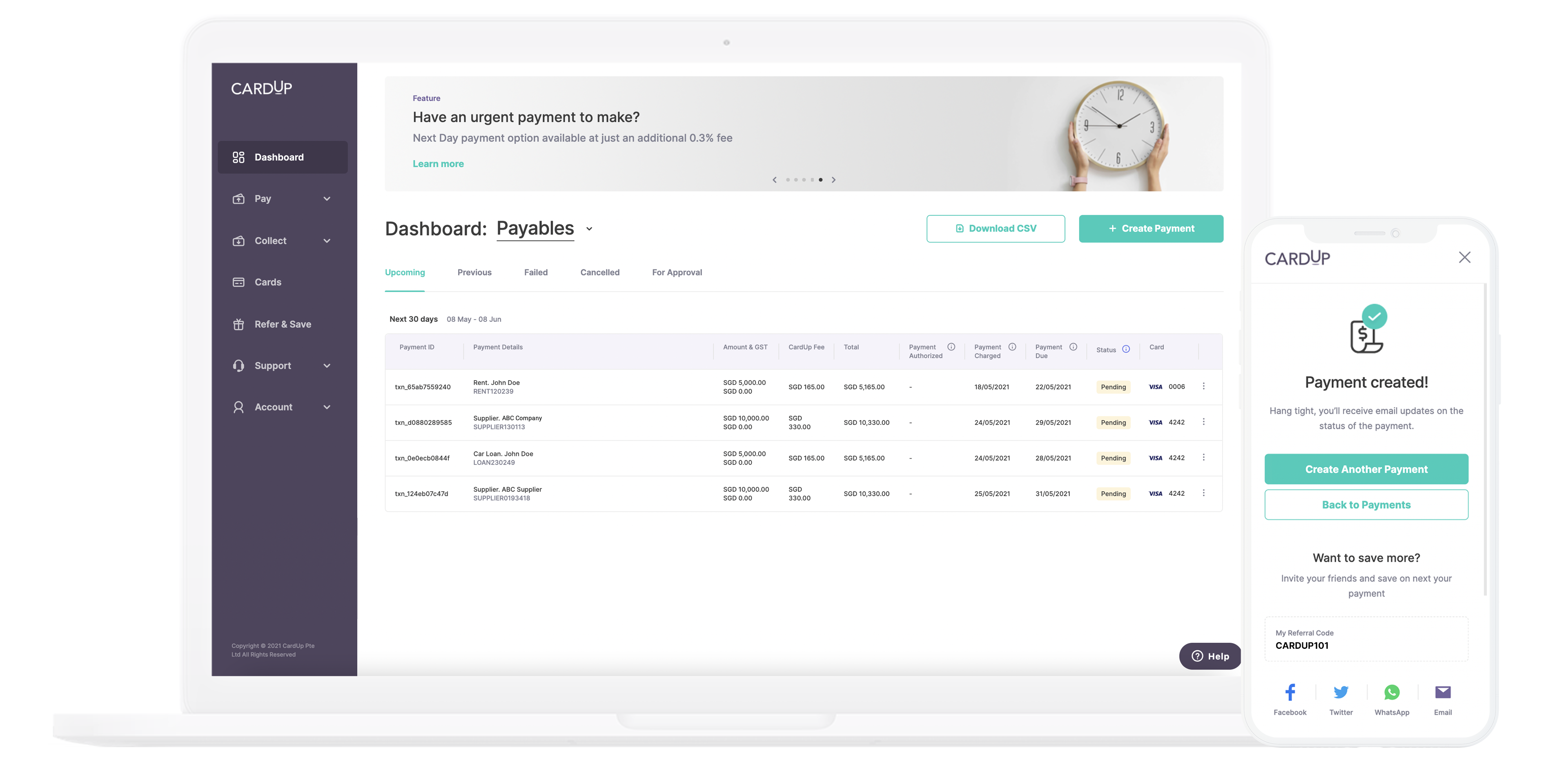Screen dimensions: 1568x784
Task: Click the Support headset icon
Action: [x=239, y=365]
